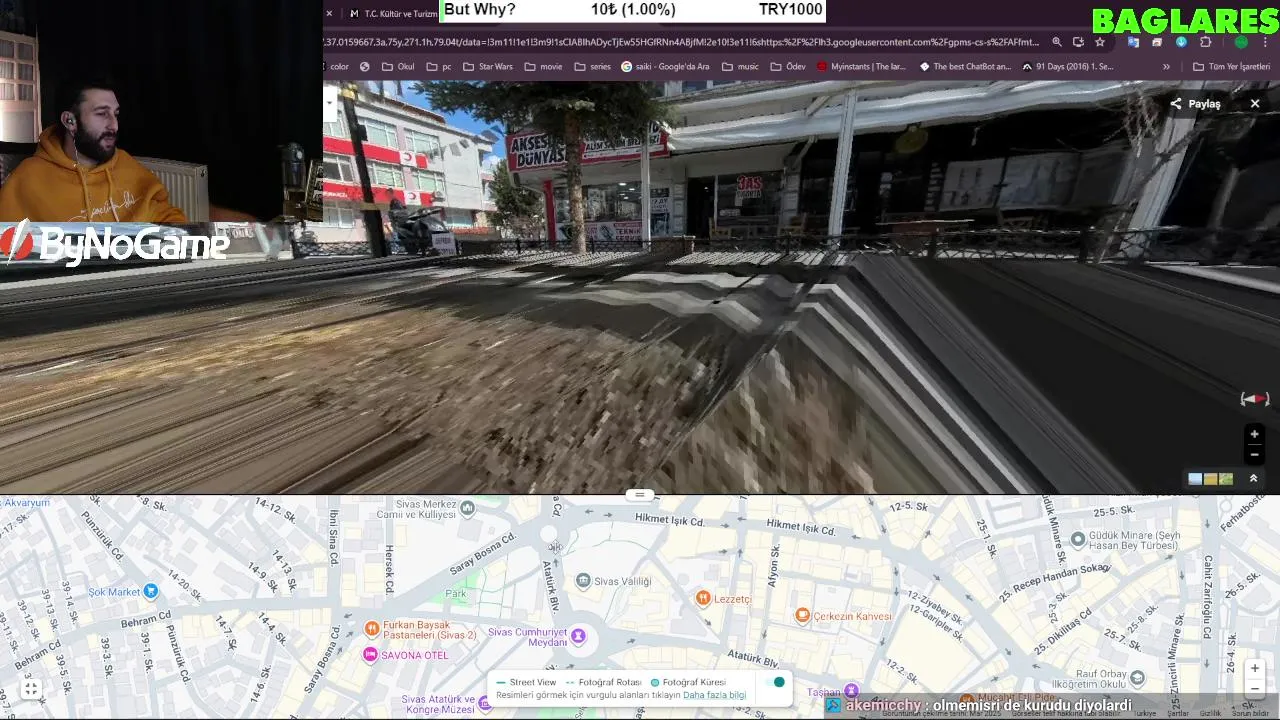Select the Rauf Orbay İlköğretim Okulu marker

pos(1138,678)
